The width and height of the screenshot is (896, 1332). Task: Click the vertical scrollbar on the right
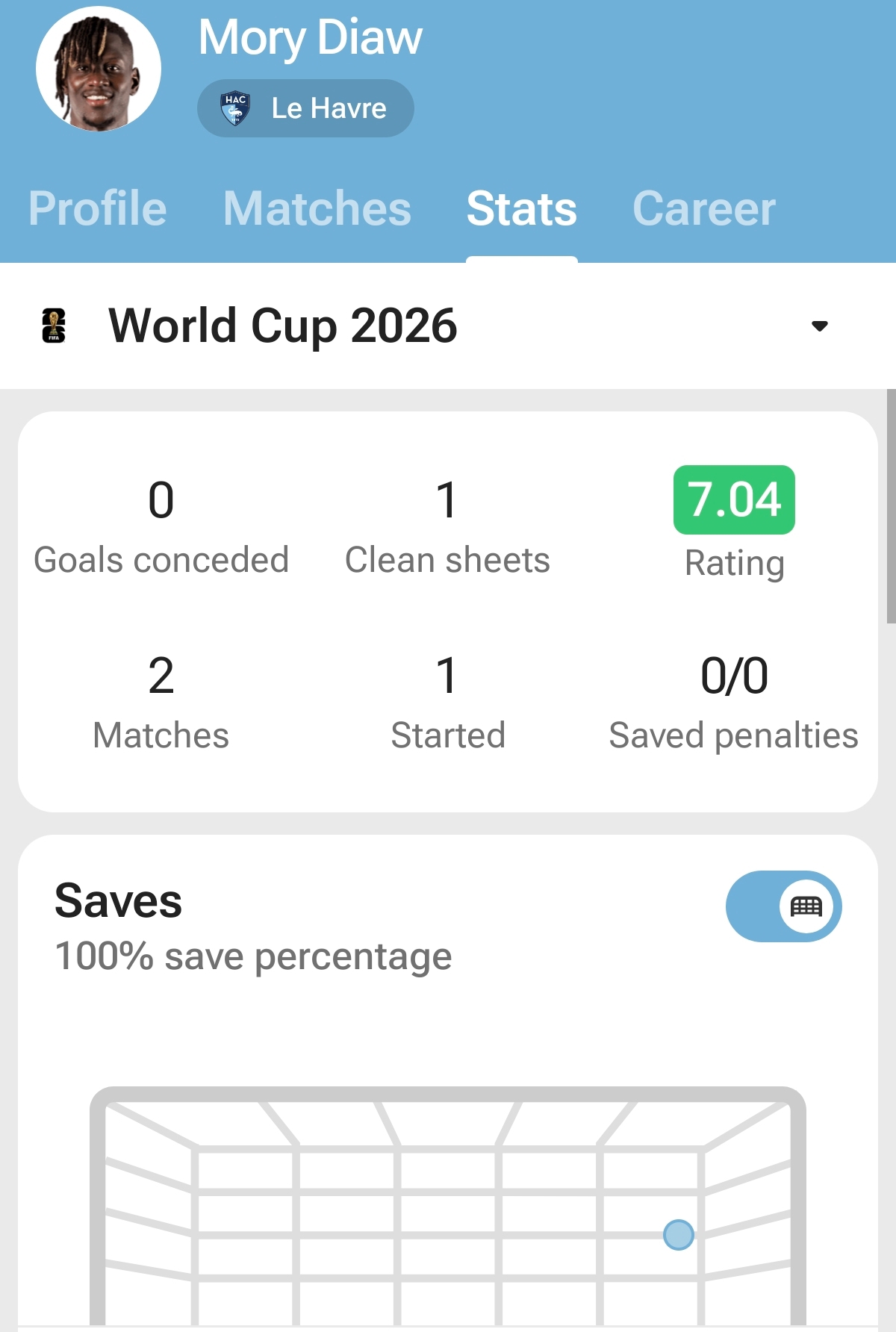coord(891,506)
